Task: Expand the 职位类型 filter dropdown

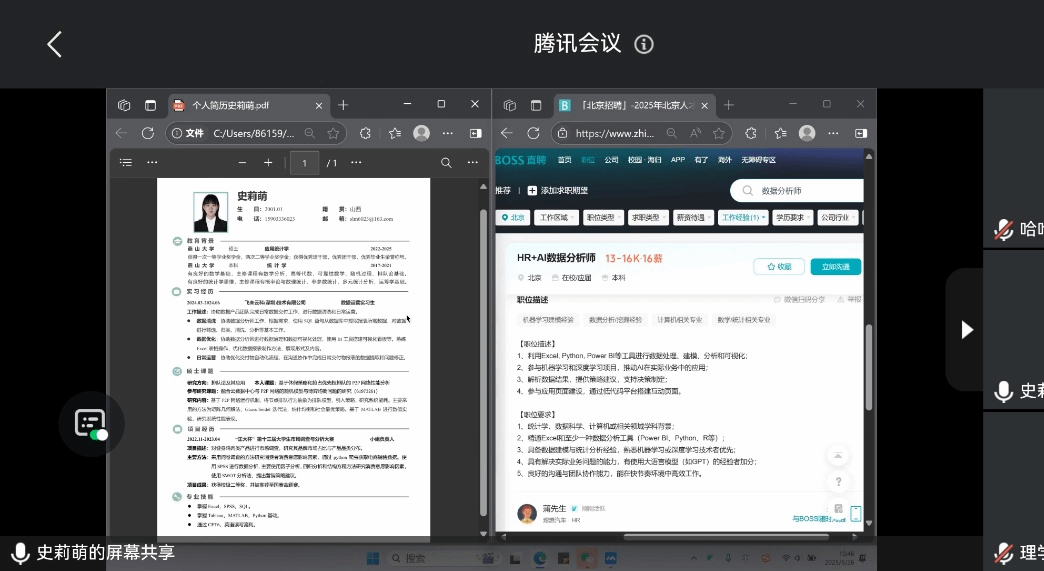Action: coord(603,218)
